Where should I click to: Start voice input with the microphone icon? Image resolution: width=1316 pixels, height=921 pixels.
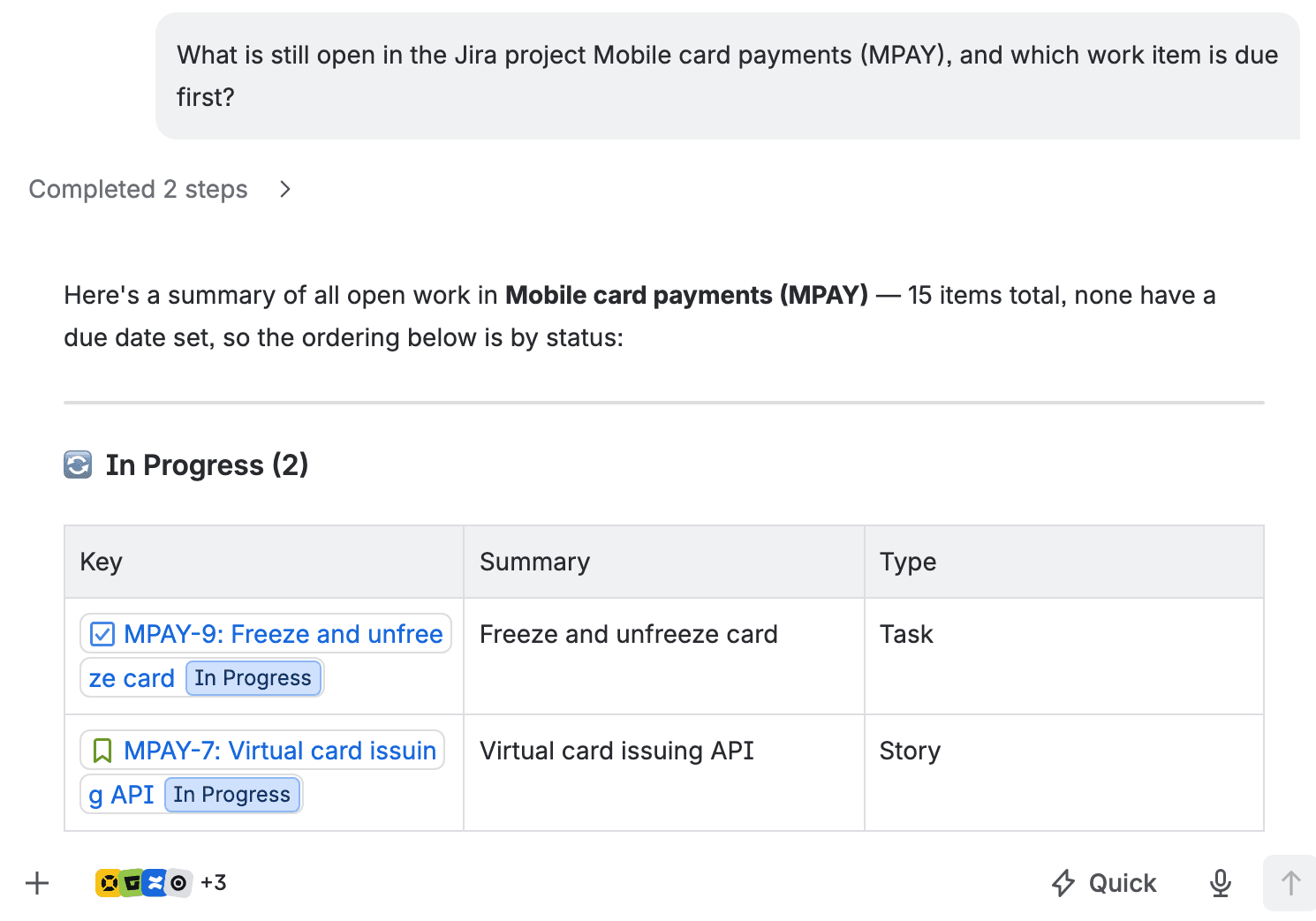tap(1221, 883)
